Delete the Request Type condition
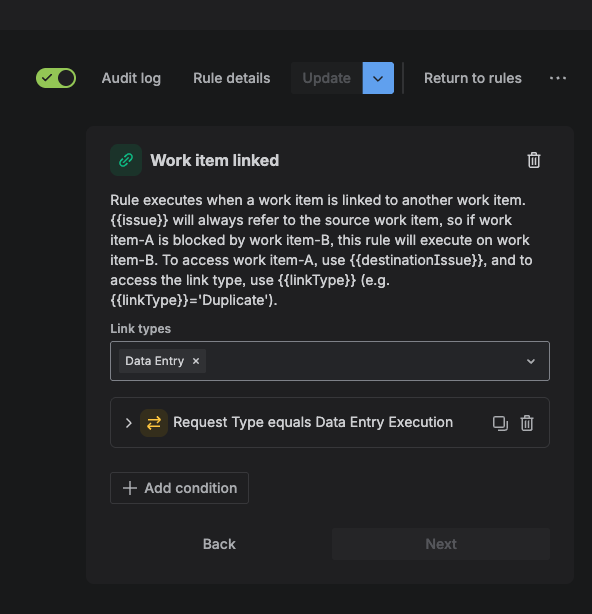This screenshot has width=592, height=614. [527, 423]
